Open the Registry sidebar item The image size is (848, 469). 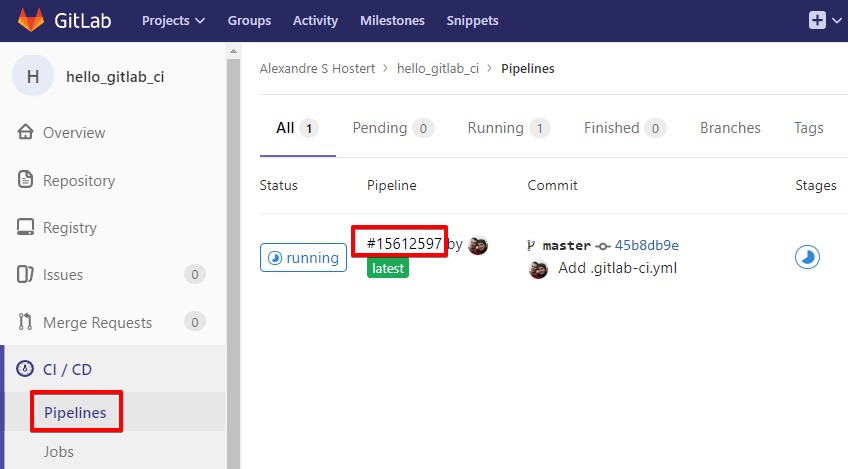tap(69, 228)
